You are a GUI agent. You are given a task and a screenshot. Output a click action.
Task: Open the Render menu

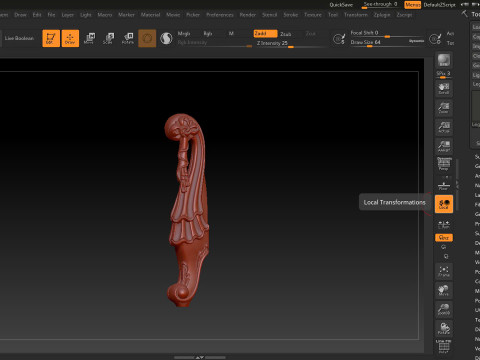pos(248,15)
